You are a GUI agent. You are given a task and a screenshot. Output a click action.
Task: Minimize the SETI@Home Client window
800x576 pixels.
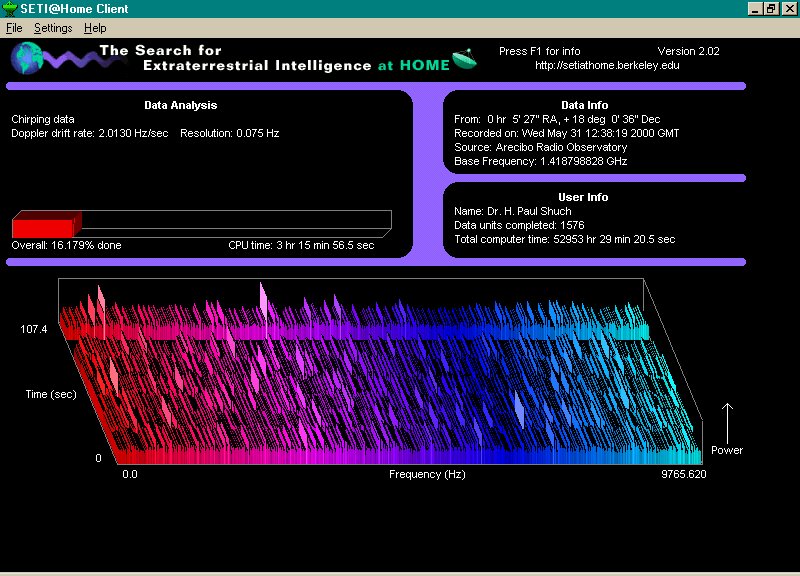click(755, 9)
